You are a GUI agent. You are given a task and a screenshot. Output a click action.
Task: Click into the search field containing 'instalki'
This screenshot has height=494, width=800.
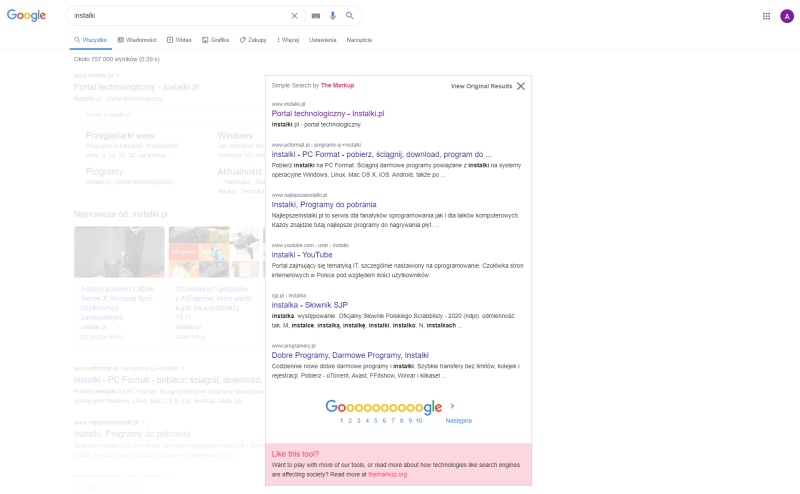179,16
